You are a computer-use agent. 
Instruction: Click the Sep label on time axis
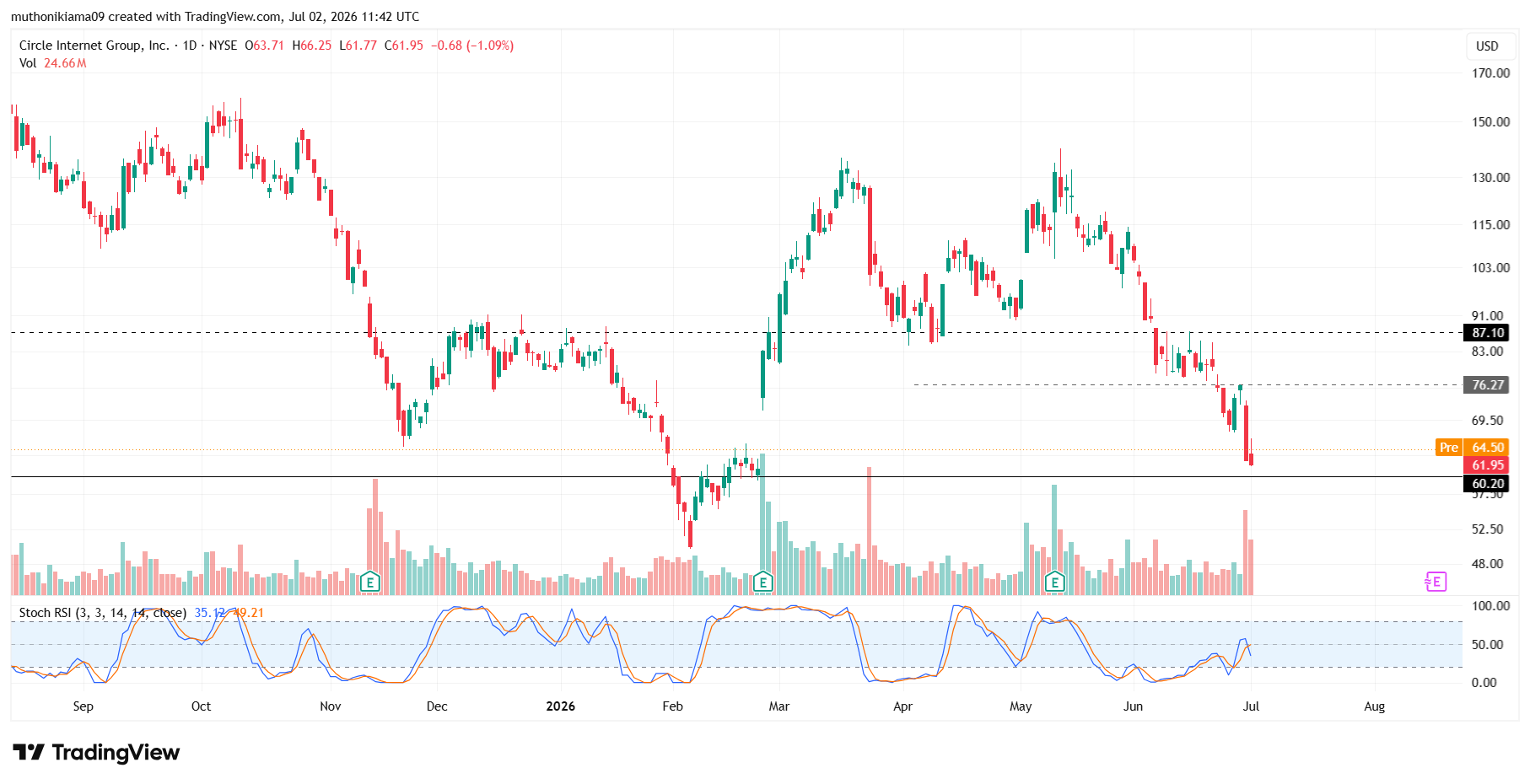coord(83,706)
